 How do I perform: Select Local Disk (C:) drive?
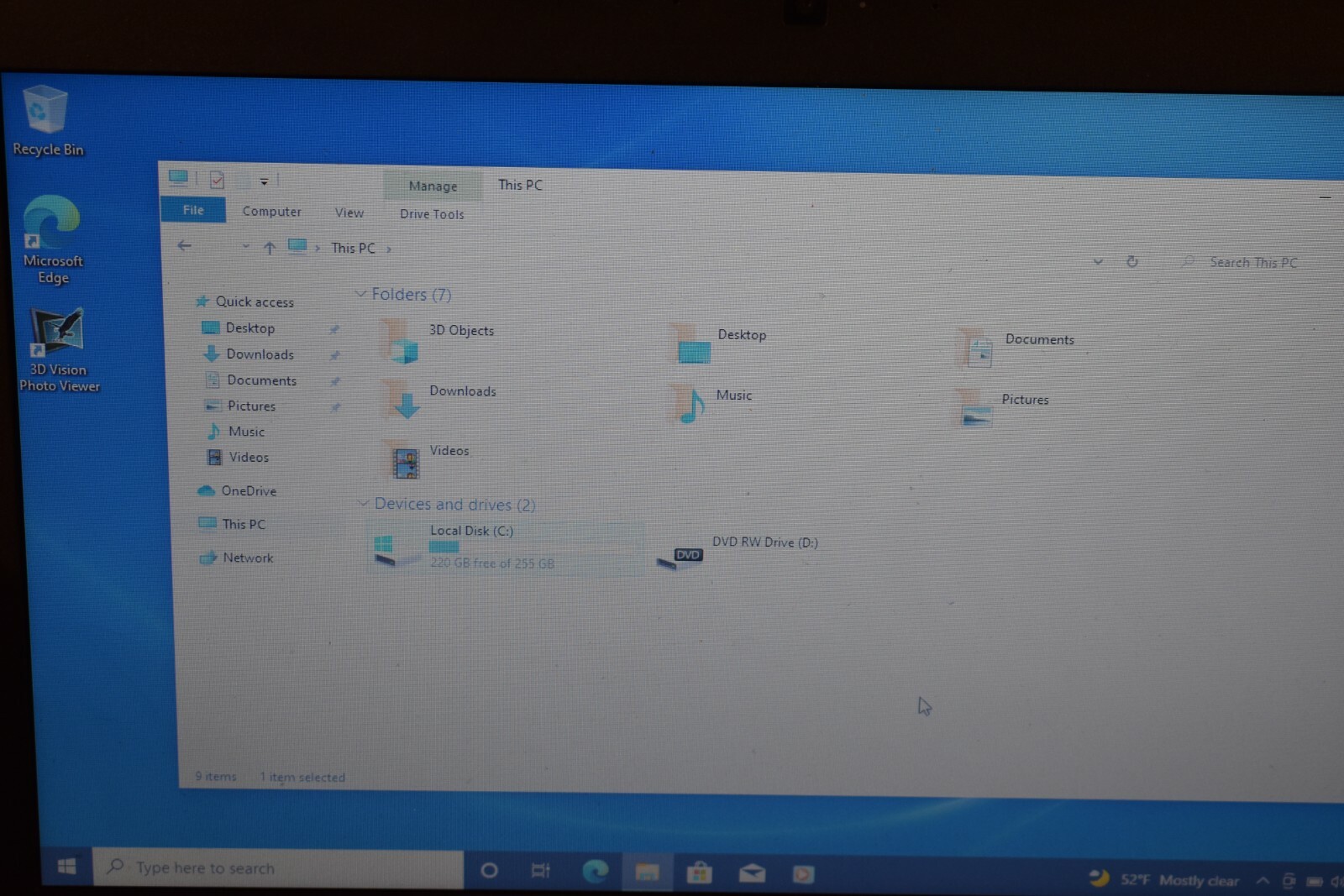507,547
